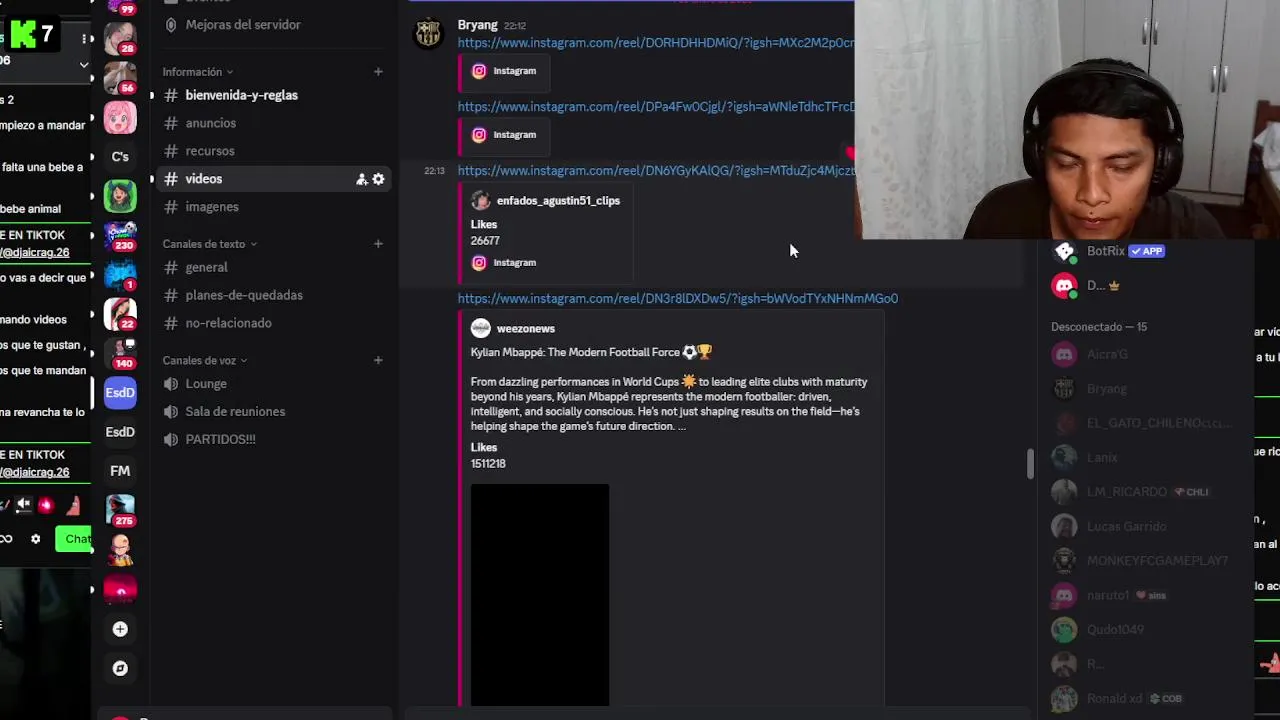This screenshot has height=720, width=1280.
Task: Create channel in Canales de texto
Action: (378, 244)
